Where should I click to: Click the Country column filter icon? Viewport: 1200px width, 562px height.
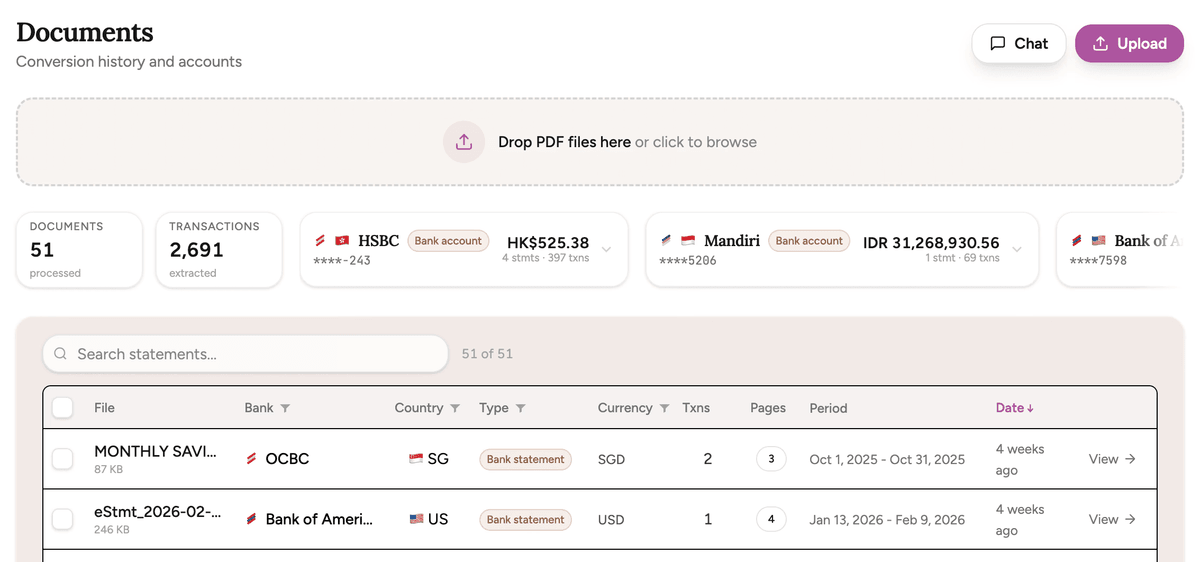coord(455,408)
